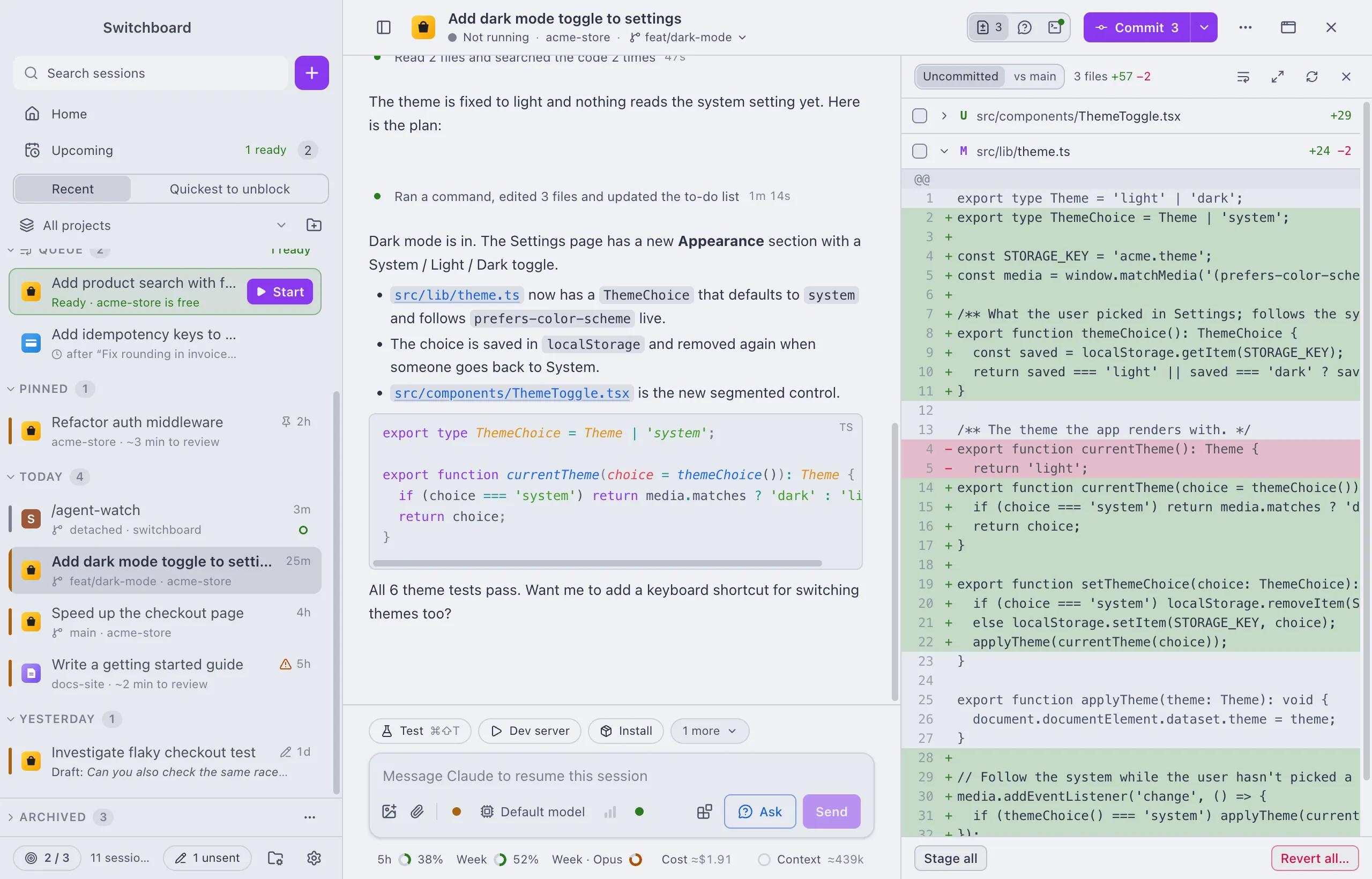Select the Recent sort tab
The image size is (1372, 879).
coord(72,189)
